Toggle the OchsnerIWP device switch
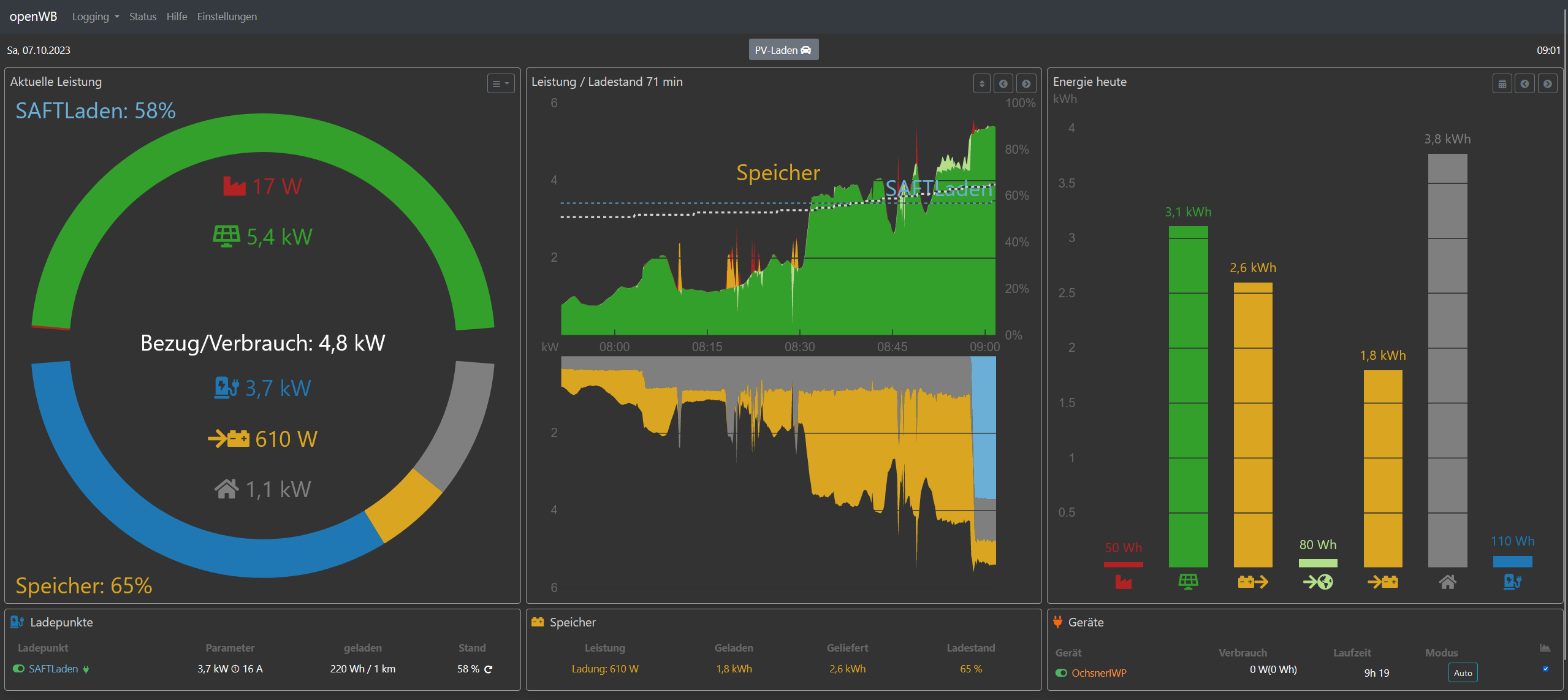1568x700 pixels. (x=1061, y=672)
